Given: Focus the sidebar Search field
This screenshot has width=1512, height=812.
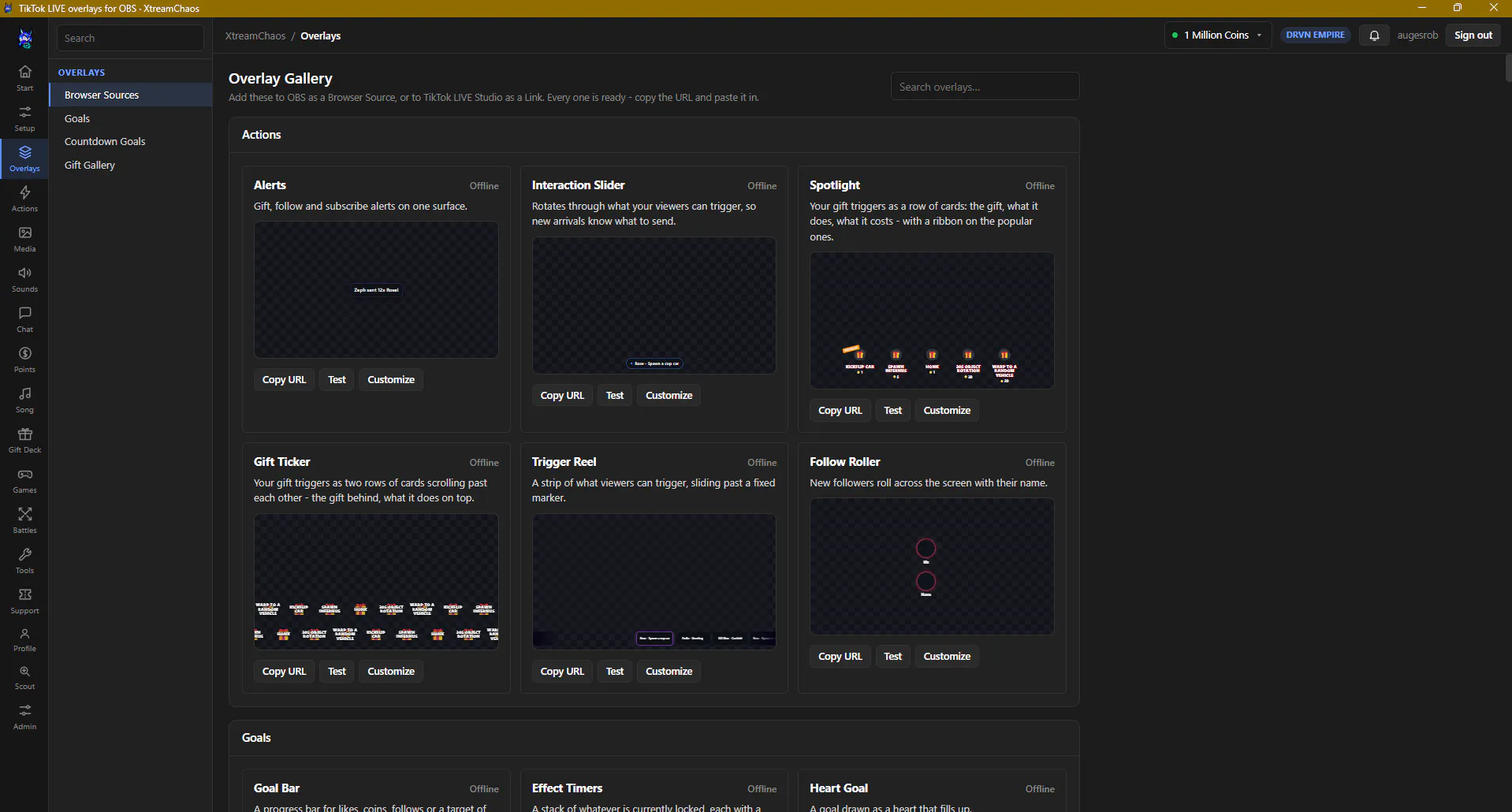Looking at the screenshot, I should (x=130, y=38).
